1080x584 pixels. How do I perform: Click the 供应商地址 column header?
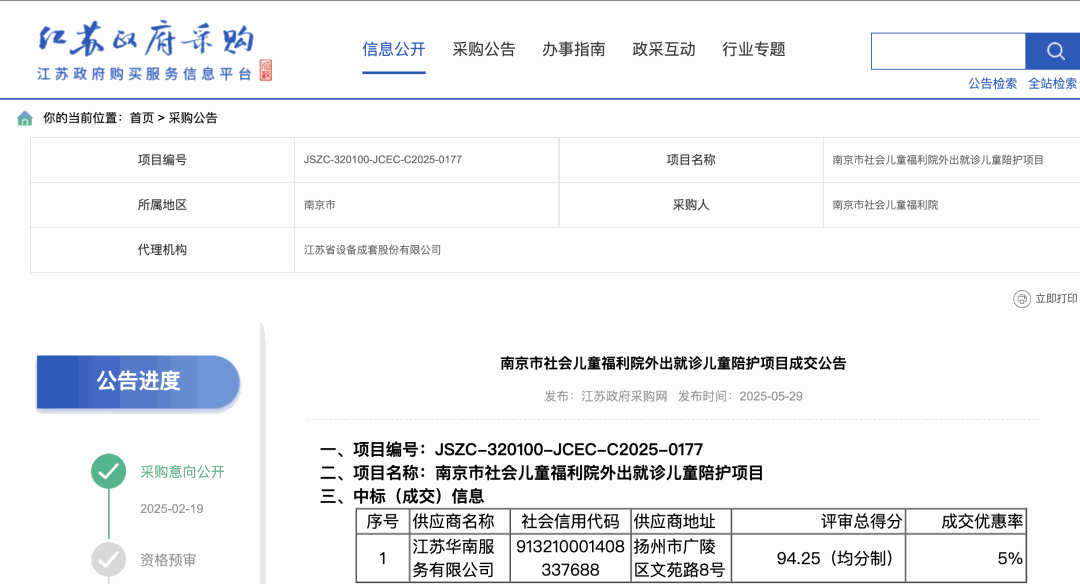pyautogui.click(x=681, y=521)
